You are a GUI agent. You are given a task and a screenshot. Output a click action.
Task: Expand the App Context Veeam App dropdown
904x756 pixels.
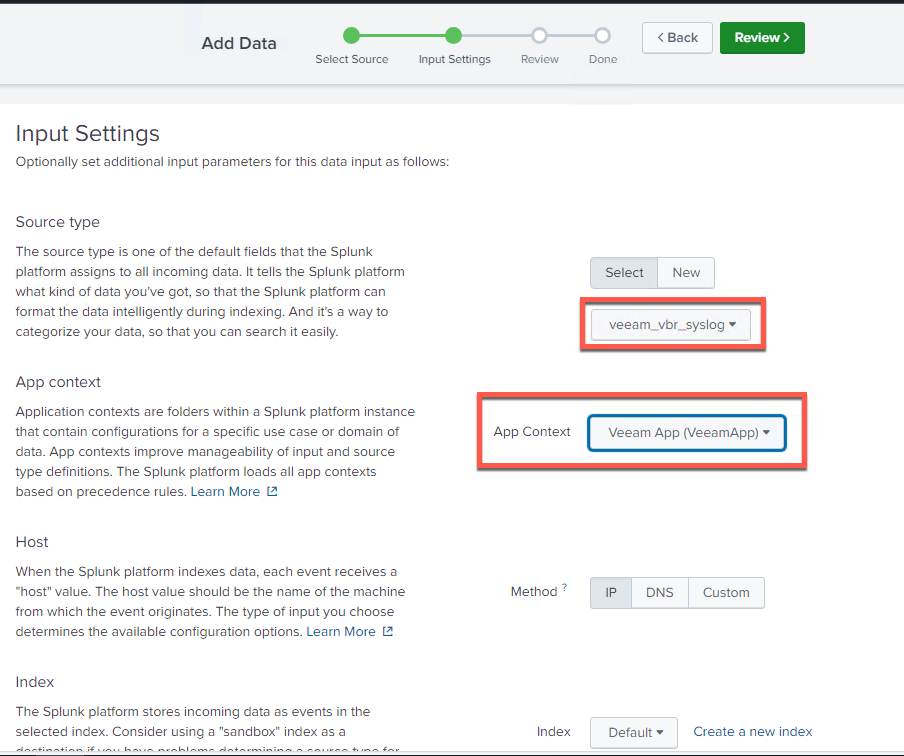click(687, 433)
